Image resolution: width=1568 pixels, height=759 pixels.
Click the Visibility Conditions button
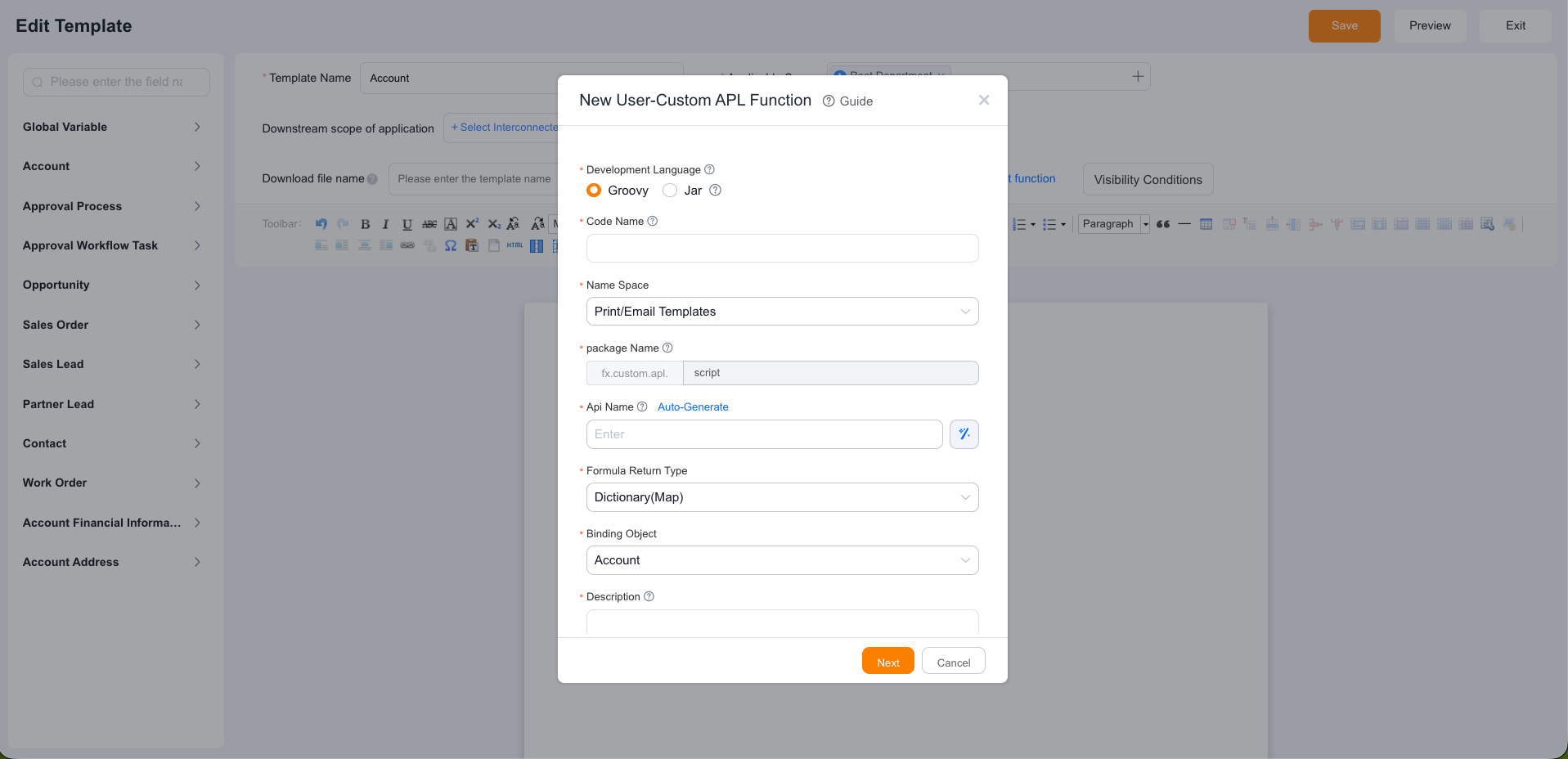click(x=1148, y=179)
